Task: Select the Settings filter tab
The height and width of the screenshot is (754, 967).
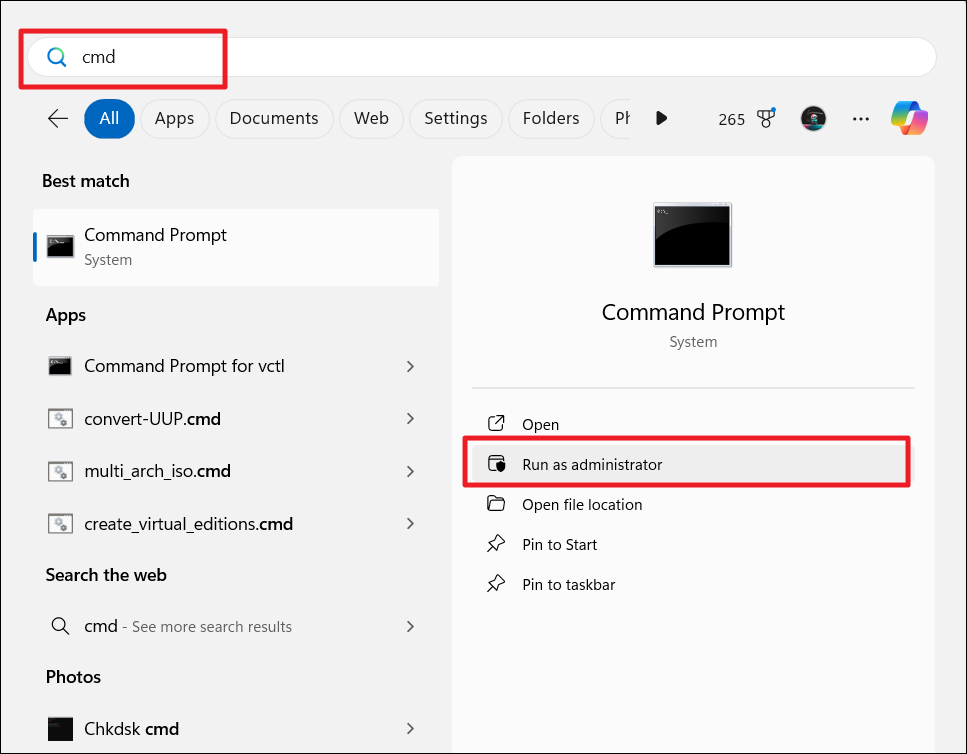Action: (x=455, y=119)
